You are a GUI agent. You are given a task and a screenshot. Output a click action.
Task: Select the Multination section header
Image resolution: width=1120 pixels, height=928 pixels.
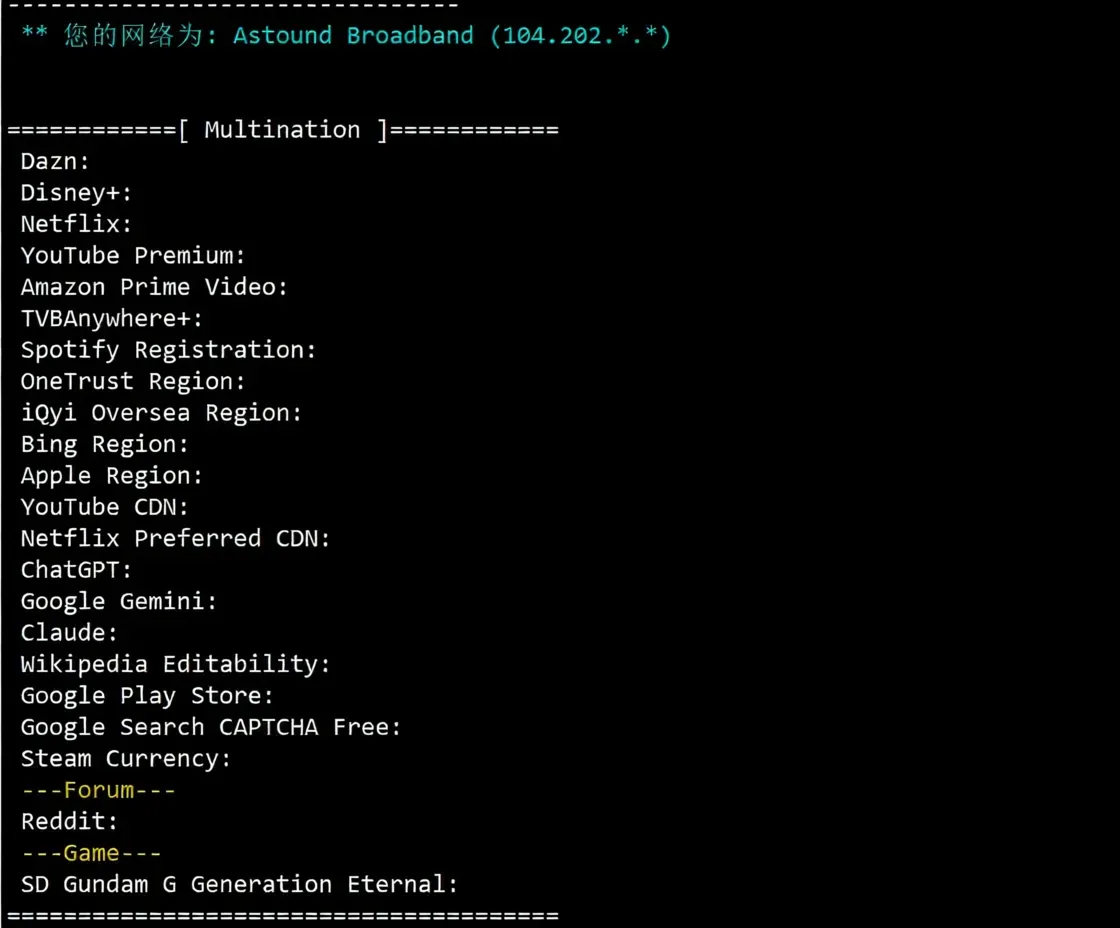283,130
